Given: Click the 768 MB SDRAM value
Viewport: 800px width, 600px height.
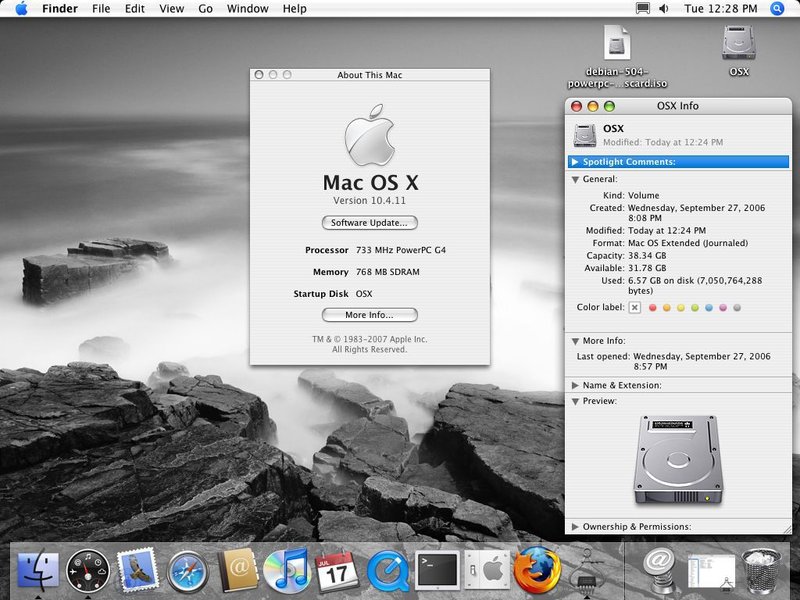Looking at the screenshot, I should click(388, 272).
